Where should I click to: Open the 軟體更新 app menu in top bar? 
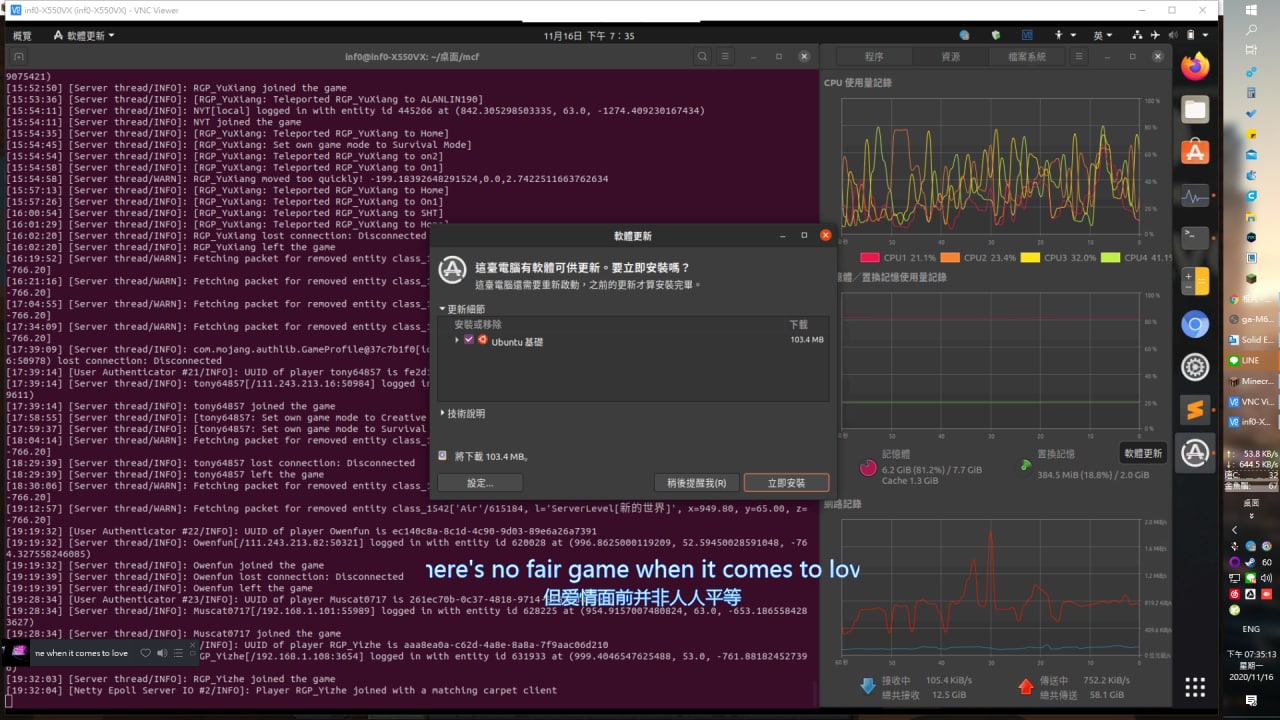click(x=84, y=35)
